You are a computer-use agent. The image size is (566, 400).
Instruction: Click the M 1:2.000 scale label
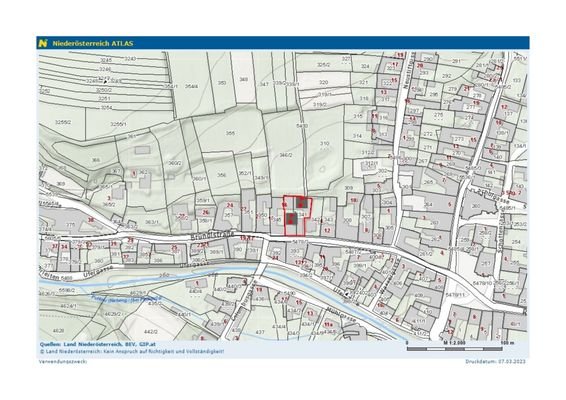coord(454,343)
